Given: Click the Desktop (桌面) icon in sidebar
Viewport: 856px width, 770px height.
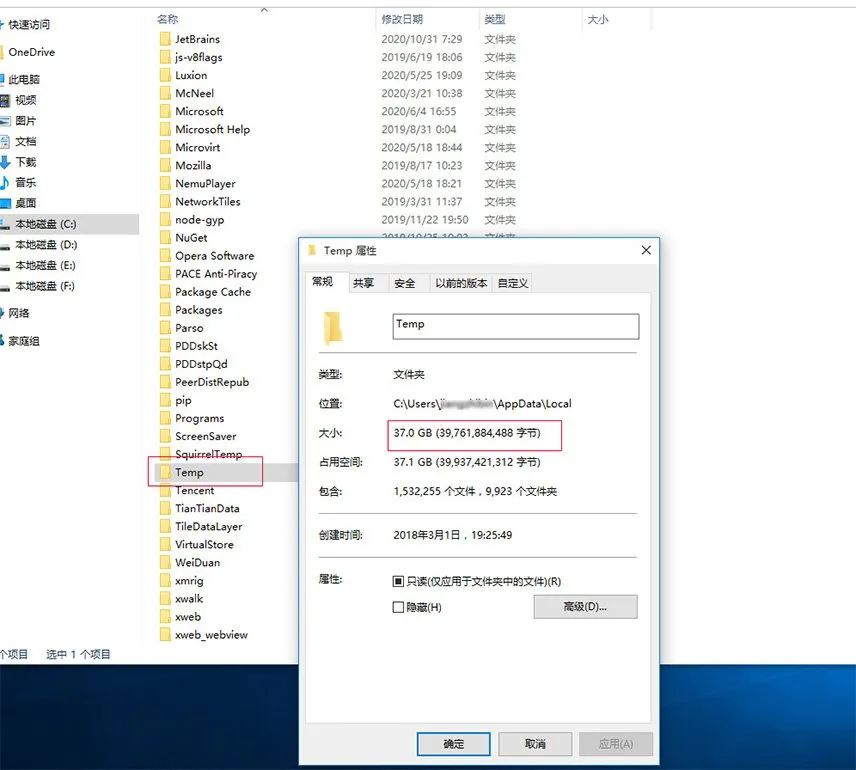Looking at the screenshot, I should point(5,203).
